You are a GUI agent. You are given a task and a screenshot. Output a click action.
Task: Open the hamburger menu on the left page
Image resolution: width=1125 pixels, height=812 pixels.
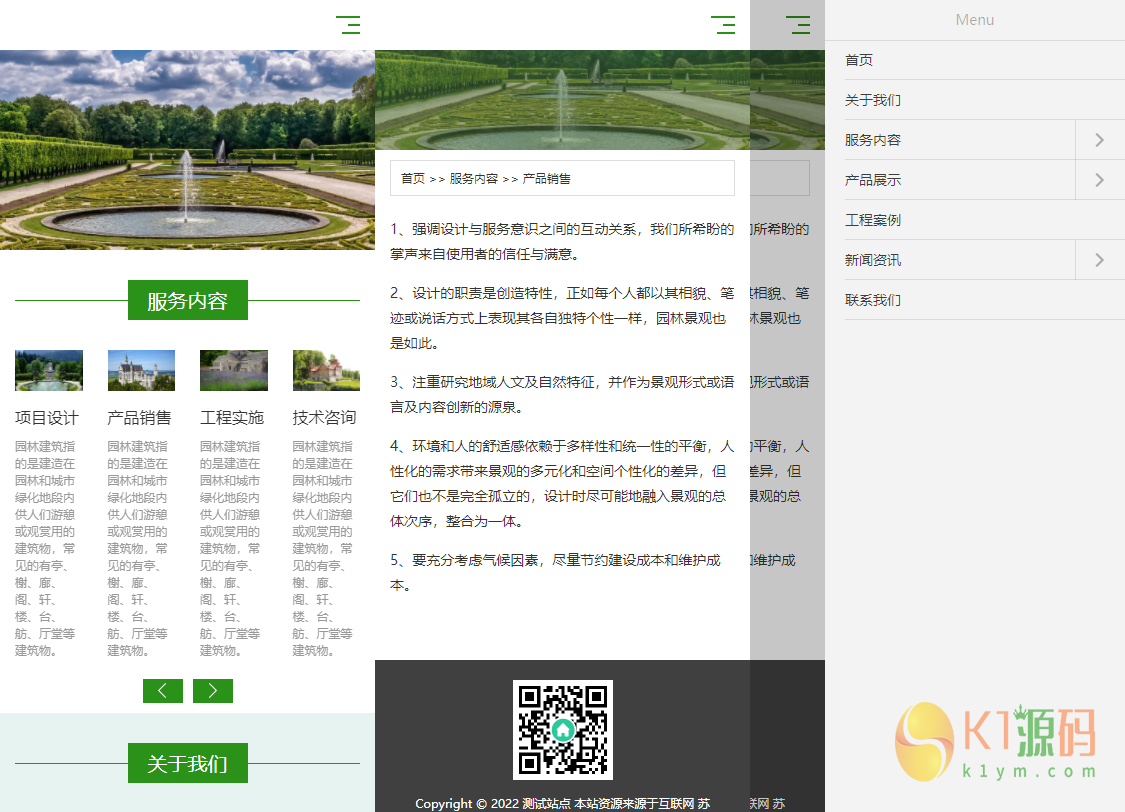click(349, 25)
